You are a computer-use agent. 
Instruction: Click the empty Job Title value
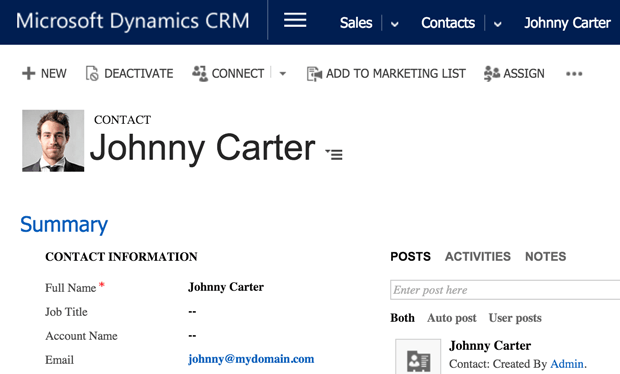tap(192, 312)
